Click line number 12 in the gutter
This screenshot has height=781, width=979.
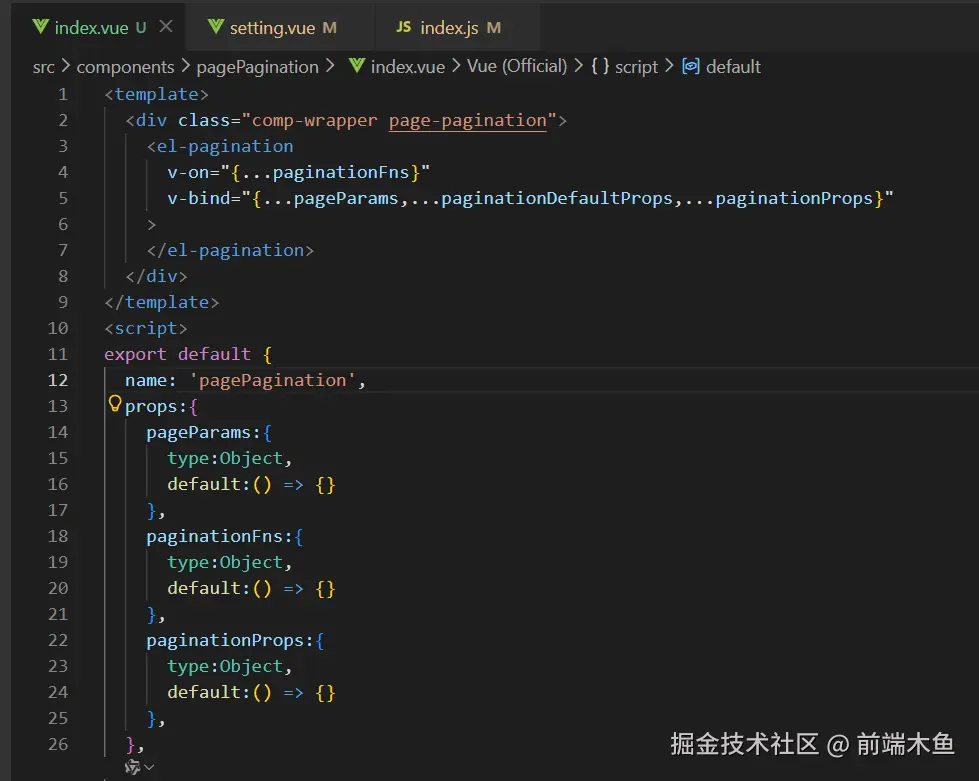point(58,380)
